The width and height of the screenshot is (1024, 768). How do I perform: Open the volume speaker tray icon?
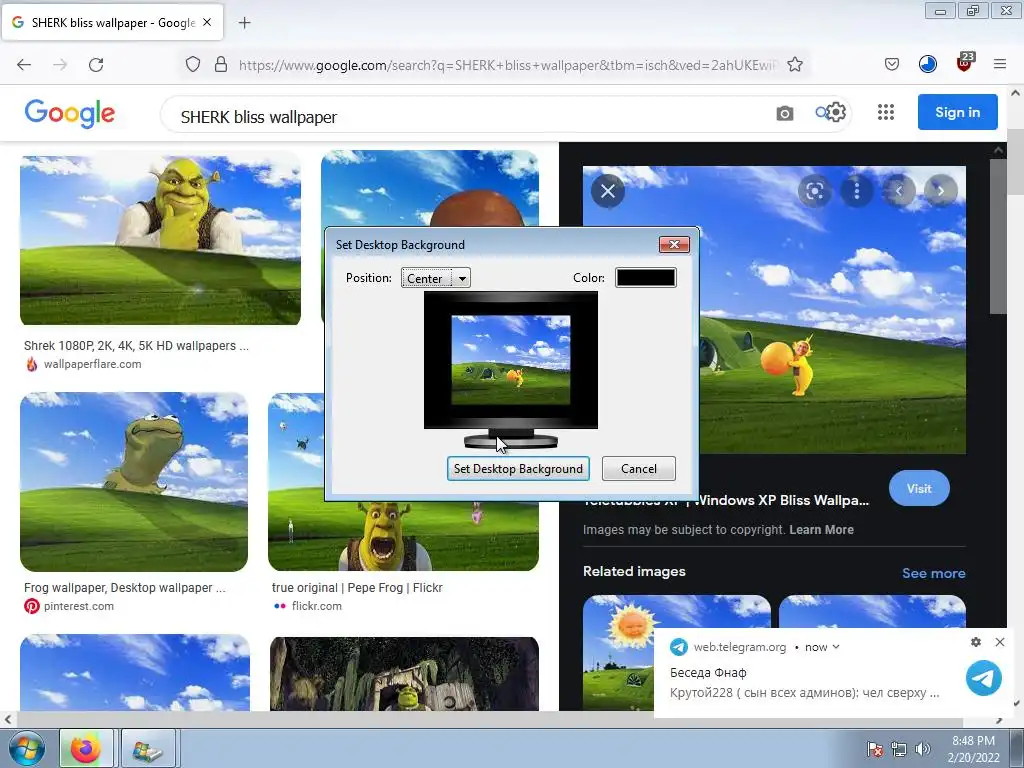pos(922,749)
